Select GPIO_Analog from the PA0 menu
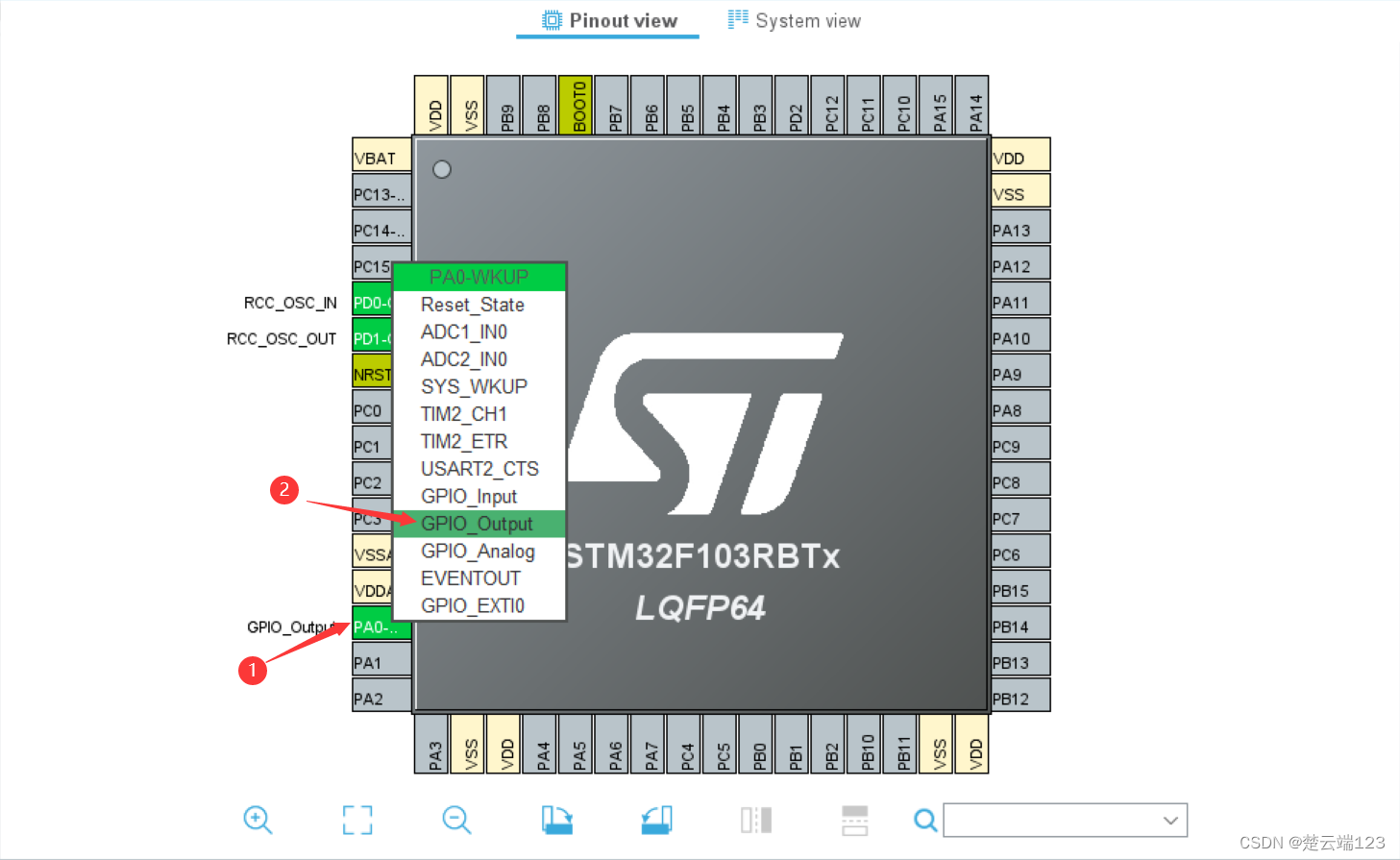This screenshot has width=1400, height=860. (478, 551)
